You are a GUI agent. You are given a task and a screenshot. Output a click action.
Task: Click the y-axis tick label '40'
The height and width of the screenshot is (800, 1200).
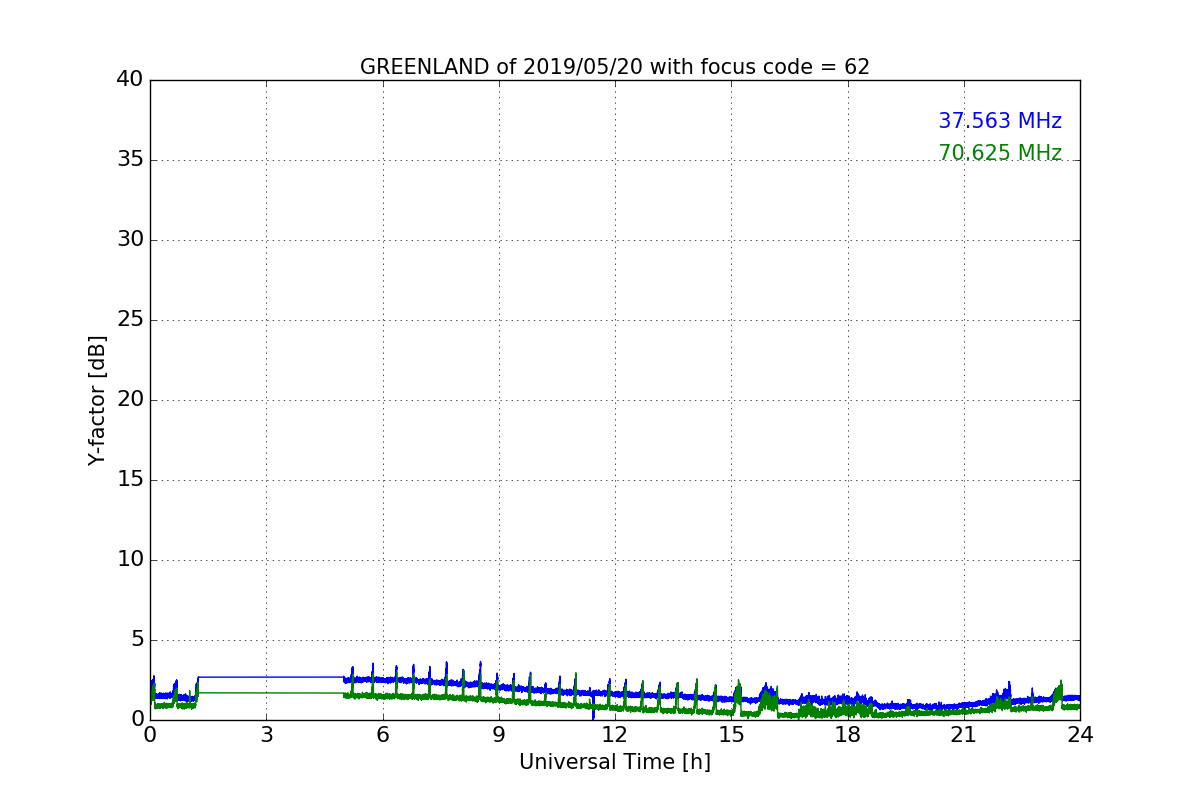click(130, 80)
